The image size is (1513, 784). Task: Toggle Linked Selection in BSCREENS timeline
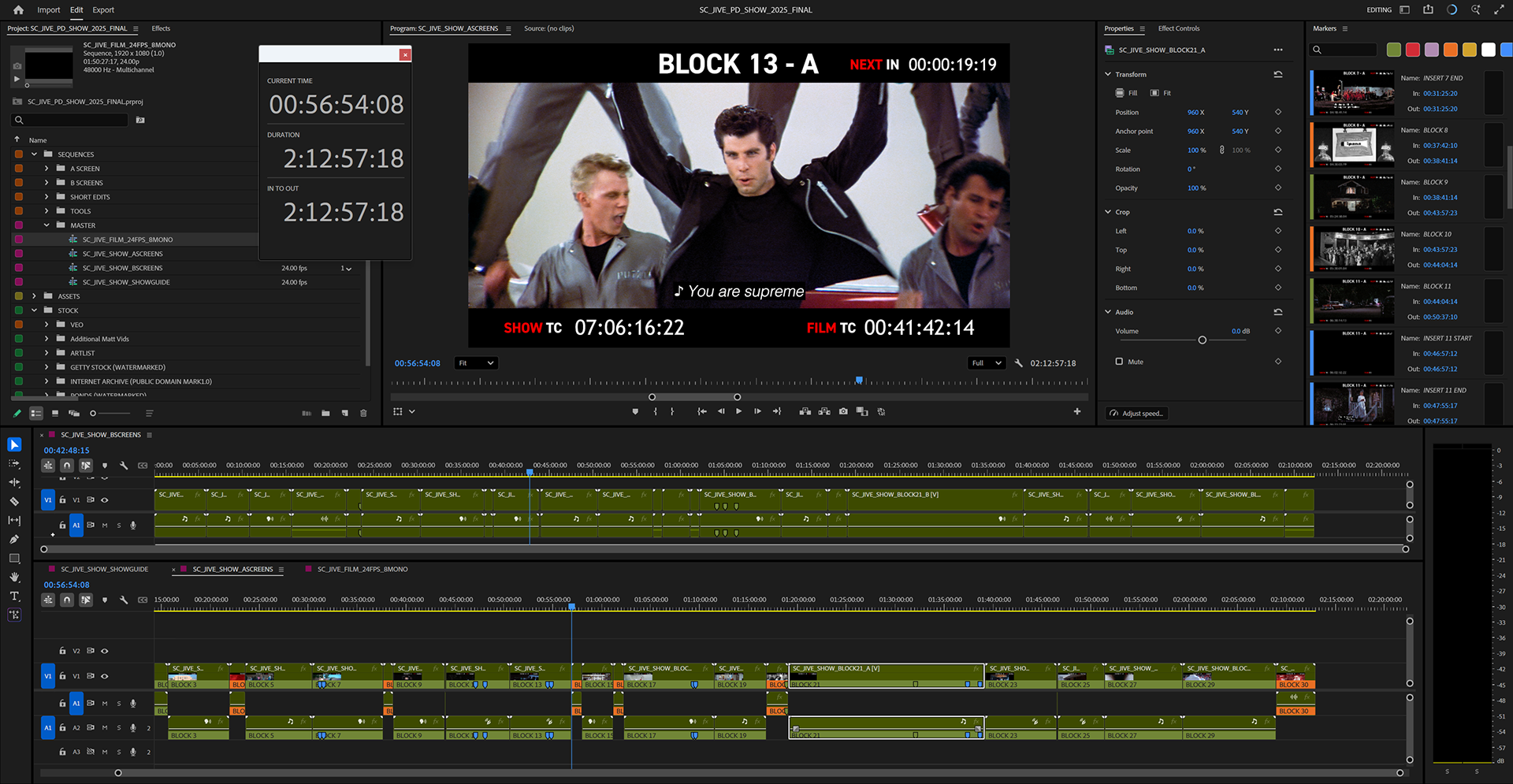[x=86, y=466]
